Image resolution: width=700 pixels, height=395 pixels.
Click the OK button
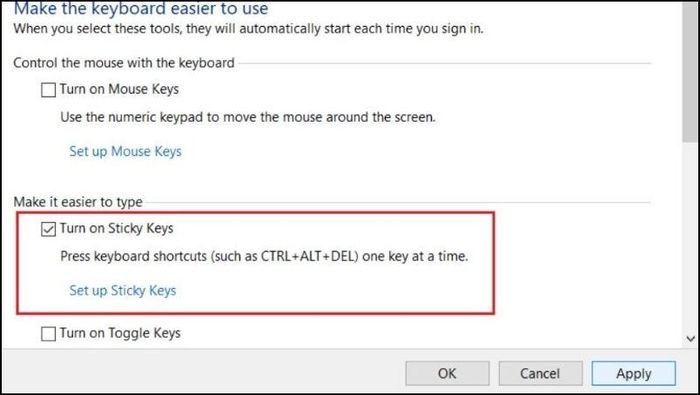(447, 373)
